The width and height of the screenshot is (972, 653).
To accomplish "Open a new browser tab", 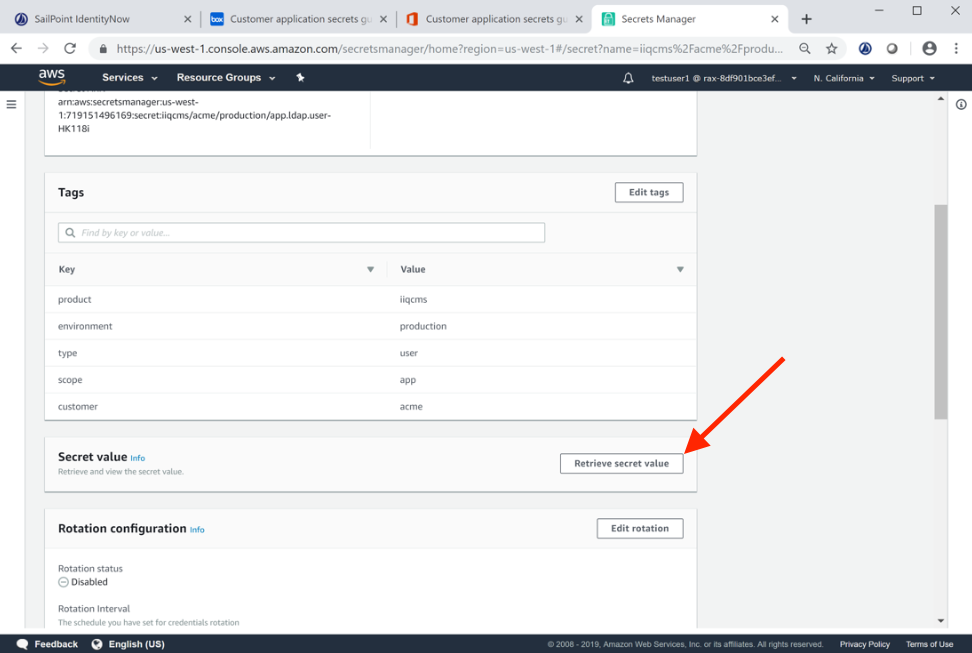I will click(x=806, y=19).
